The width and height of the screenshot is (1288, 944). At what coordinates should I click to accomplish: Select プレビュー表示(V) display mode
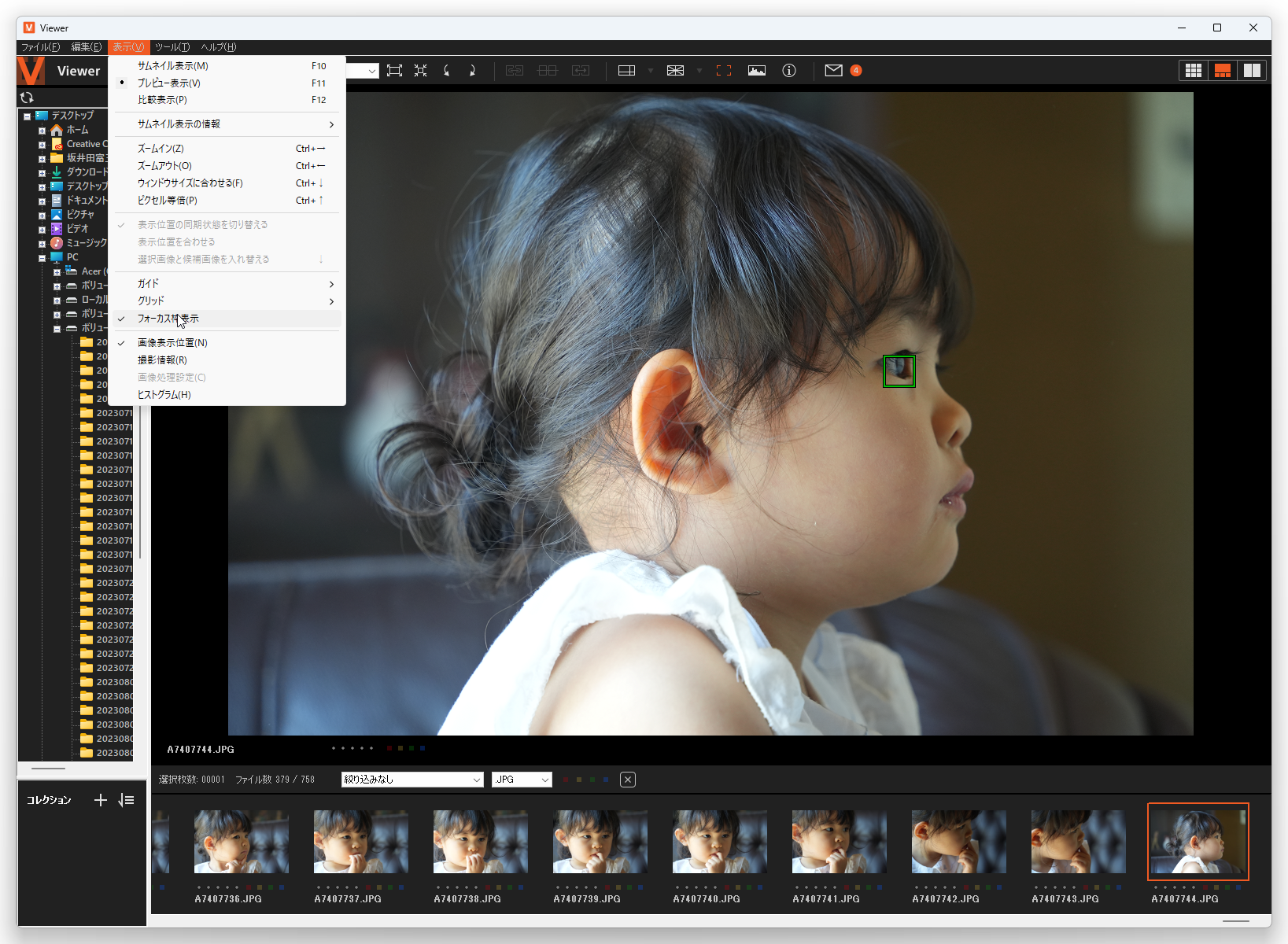pyautogui.click(x=169, y=83)
